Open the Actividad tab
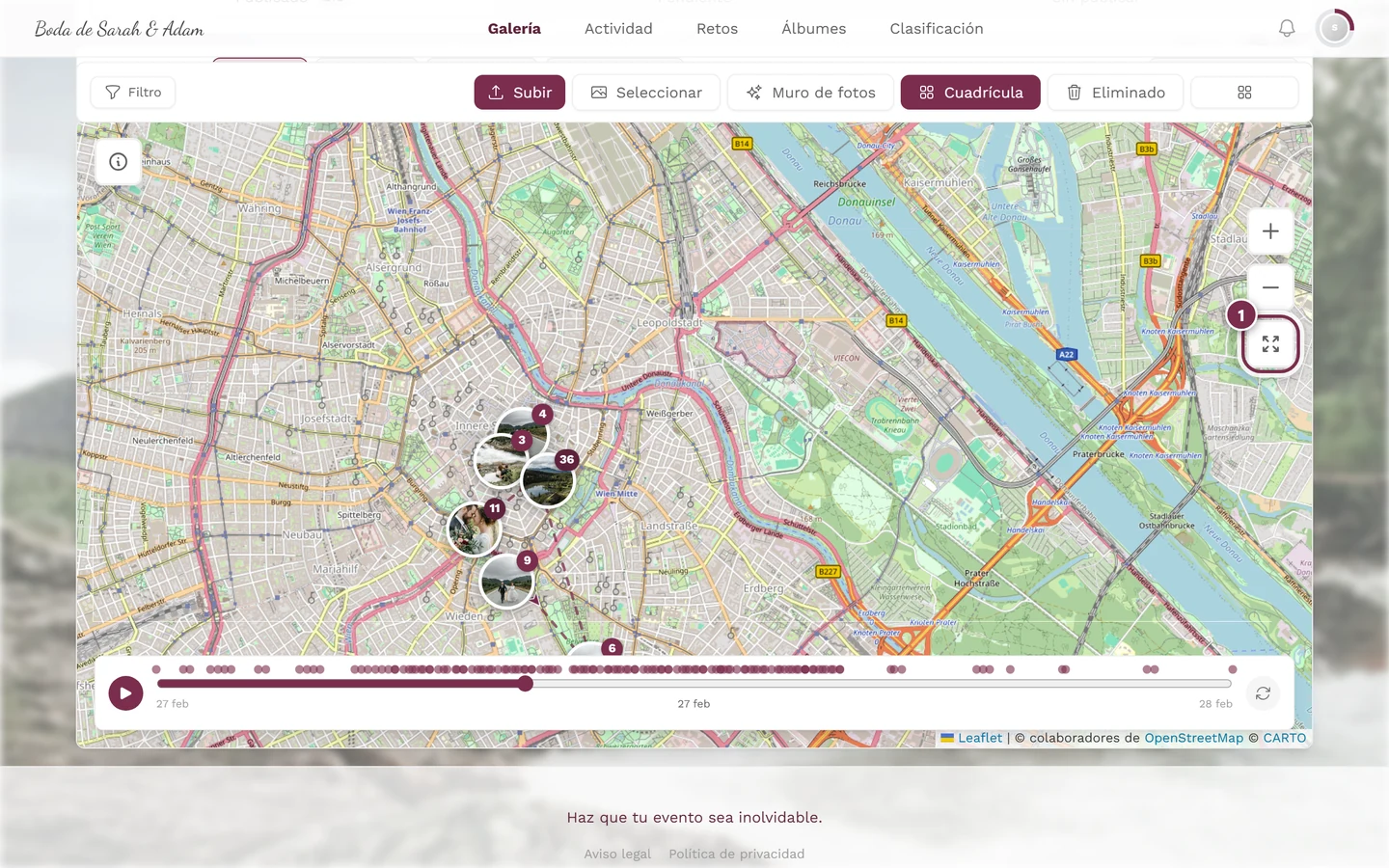This screenshot has height=868, width=1389. [618, 29]
